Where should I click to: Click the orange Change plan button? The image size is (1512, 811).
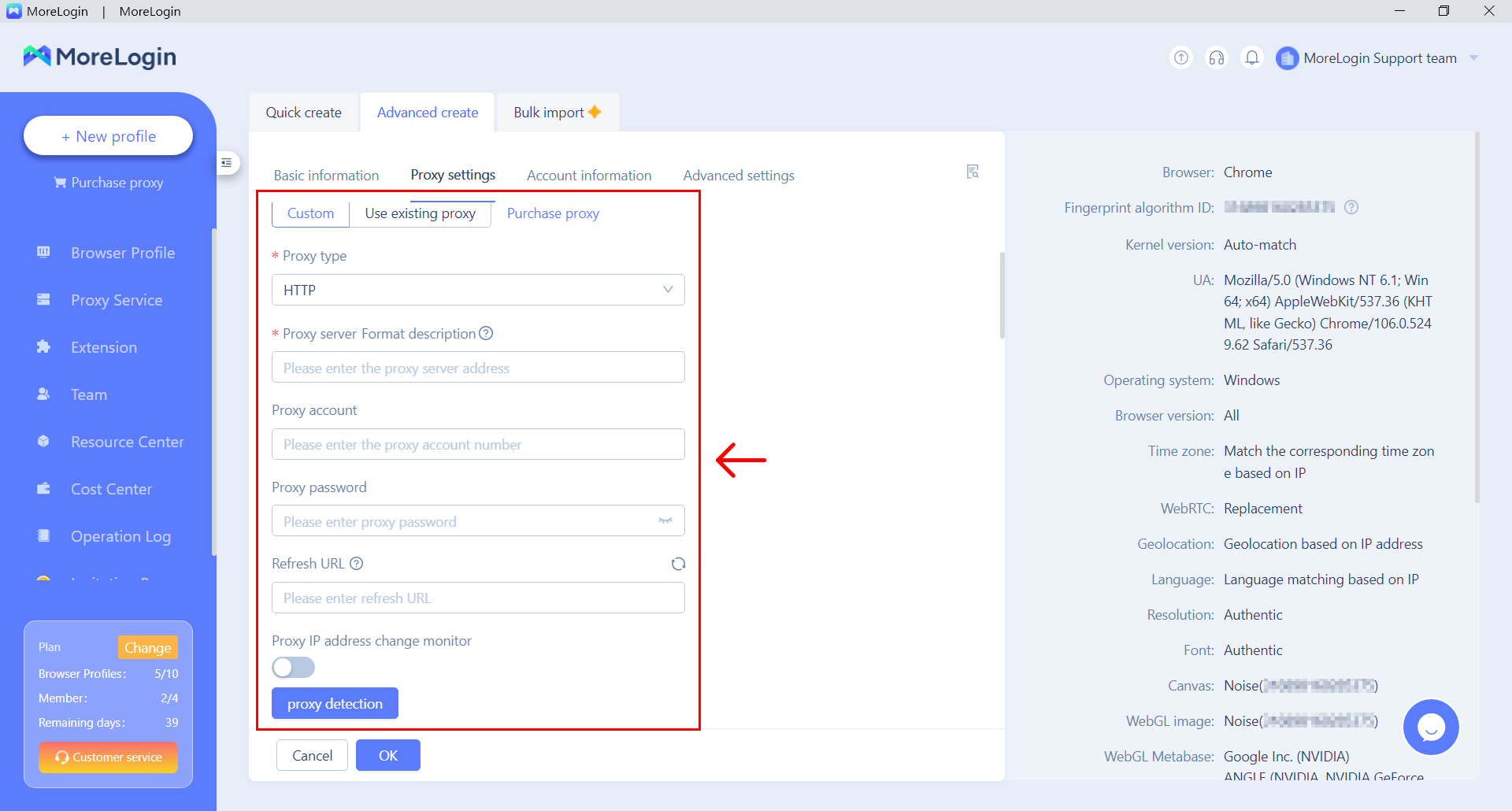coord(147,647)
